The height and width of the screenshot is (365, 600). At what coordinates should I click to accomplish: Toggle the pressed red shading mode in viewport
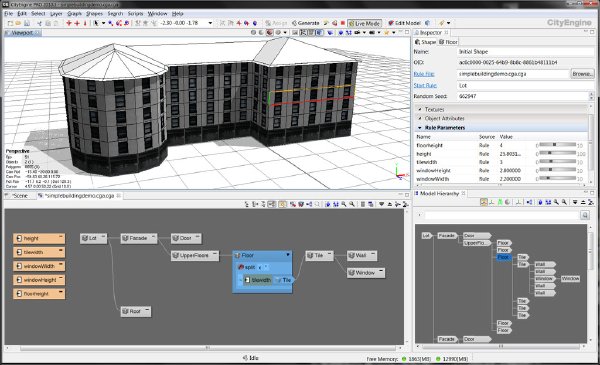pyautogui.click(x=269, y=33)
